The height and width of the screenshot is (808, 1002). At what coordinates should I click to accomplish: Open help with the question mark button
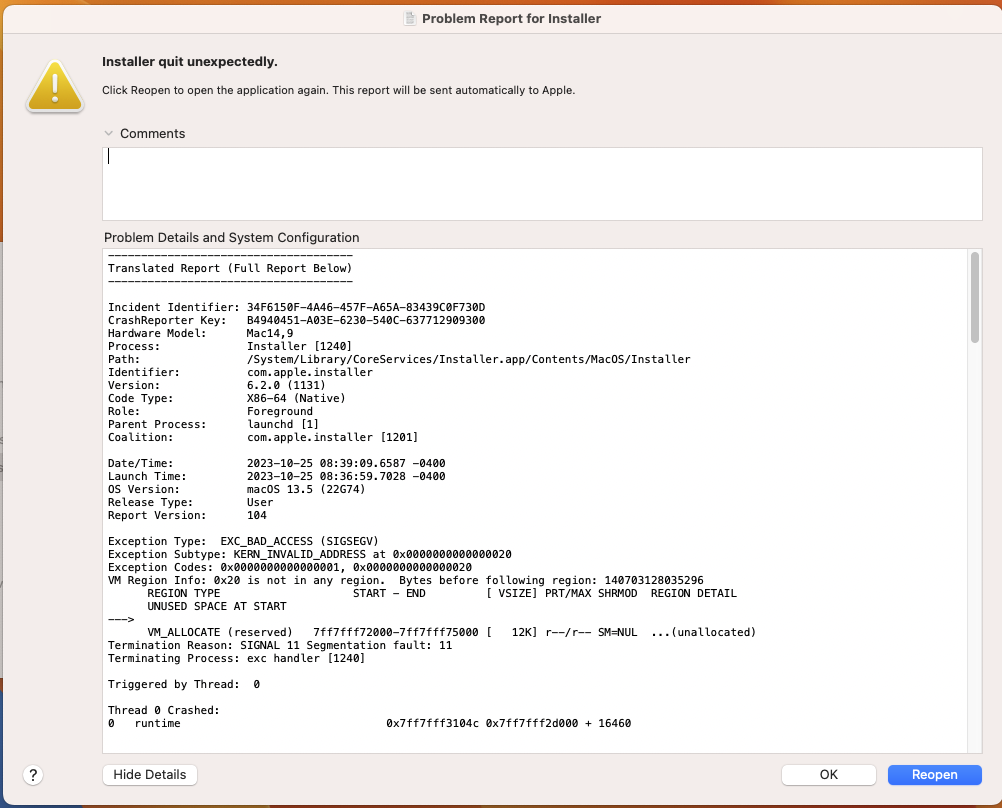tap(33, 775)
